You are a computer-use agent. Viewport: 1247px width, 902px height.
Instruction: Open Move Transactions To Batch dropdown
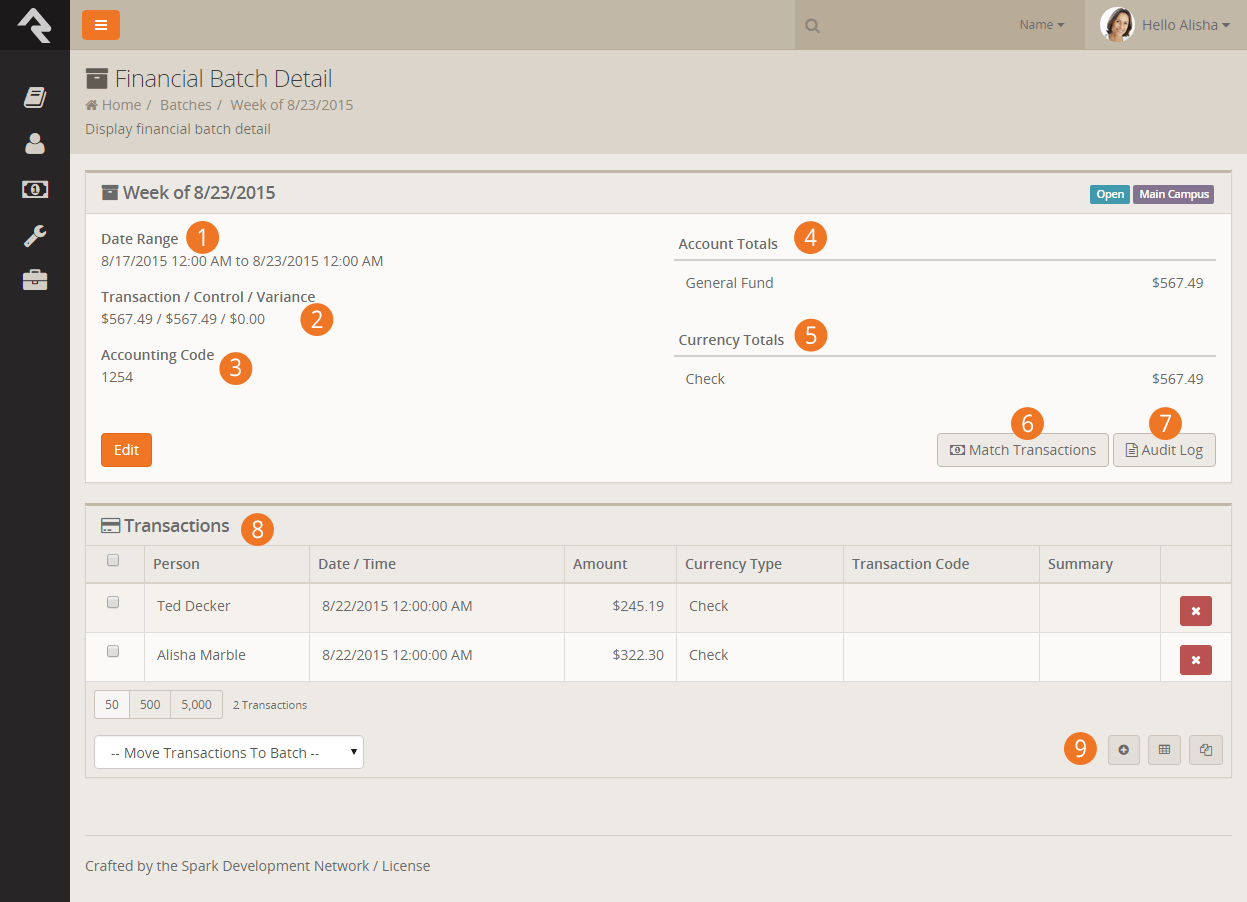coord(229,753)
